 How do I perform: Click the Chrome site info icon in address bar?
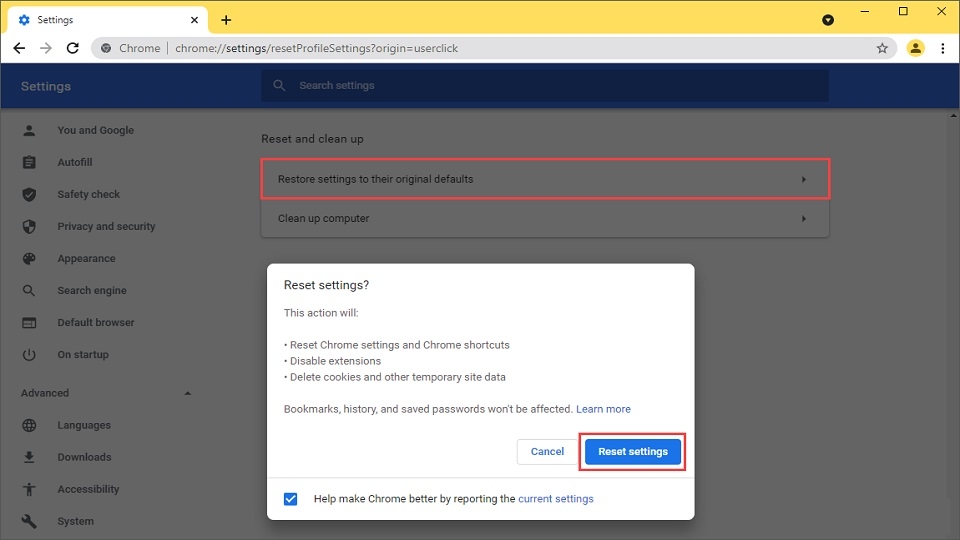point(106,48)
